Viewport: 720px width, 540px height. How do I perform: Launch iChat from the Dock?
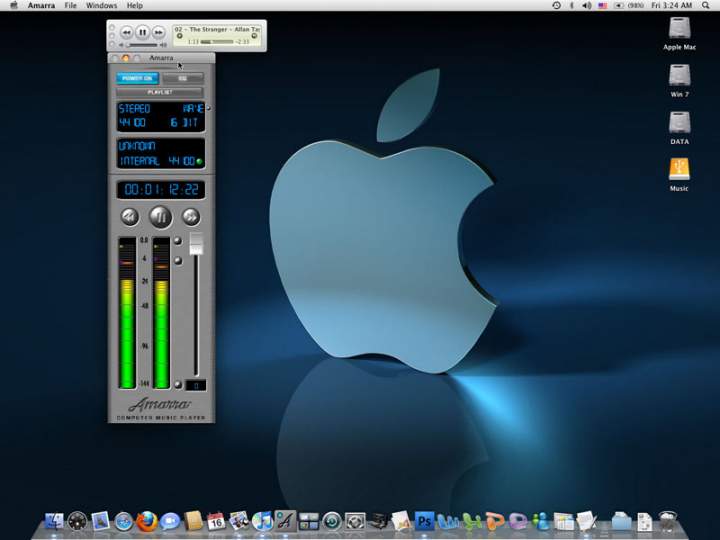[170, 522]
